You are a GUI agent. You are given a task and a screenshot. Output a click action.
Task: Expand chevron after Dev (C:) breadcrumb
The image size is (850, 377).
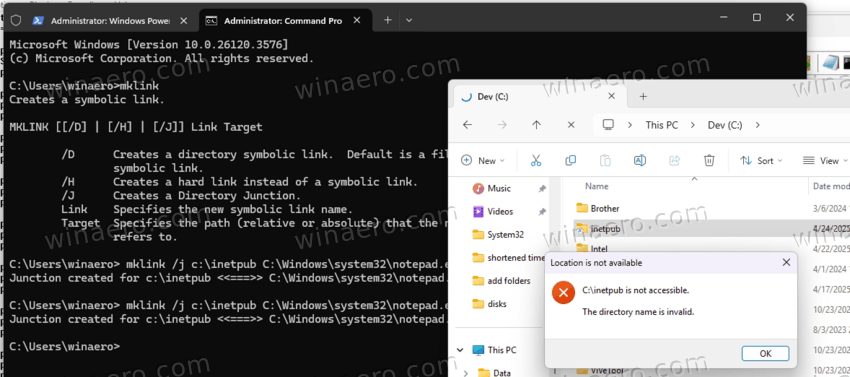758,125
